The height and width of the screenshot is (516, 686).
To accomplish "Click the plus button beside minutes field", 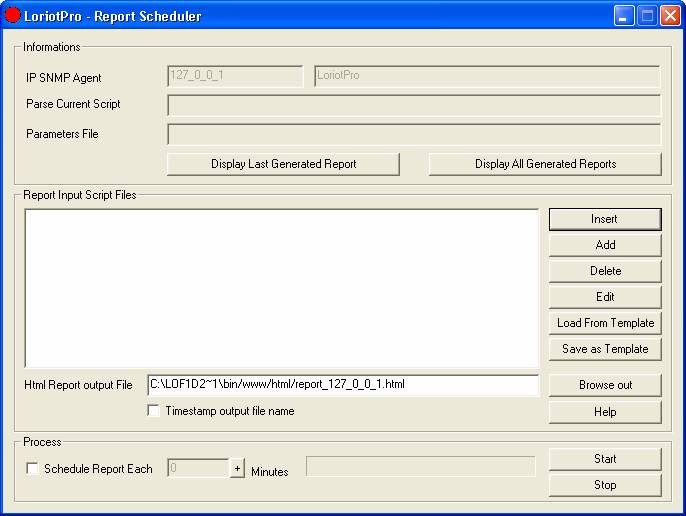I will pyautogui.click(x=237, y=468).
